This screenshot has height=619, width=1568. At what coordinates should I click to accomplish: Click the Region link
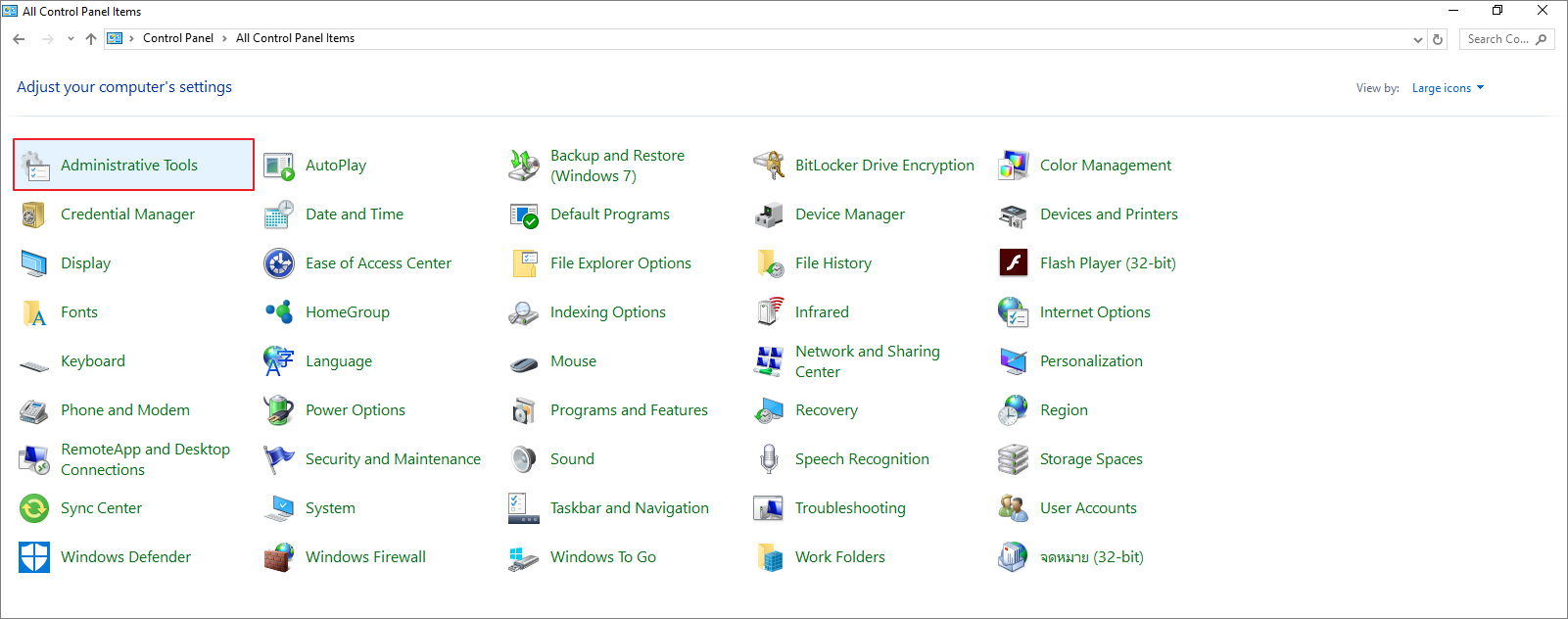pyautogui.click(x=1064, y=410)
